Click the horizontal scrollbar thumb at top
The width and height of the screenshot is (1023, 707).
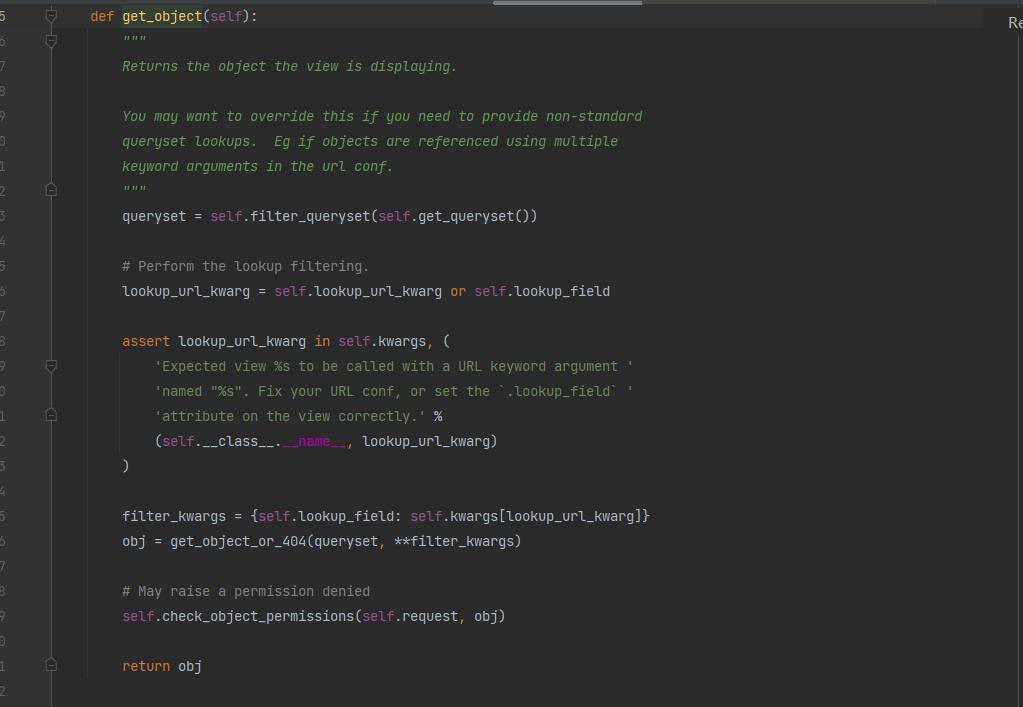pyautogui.click(x=567, y=3)
